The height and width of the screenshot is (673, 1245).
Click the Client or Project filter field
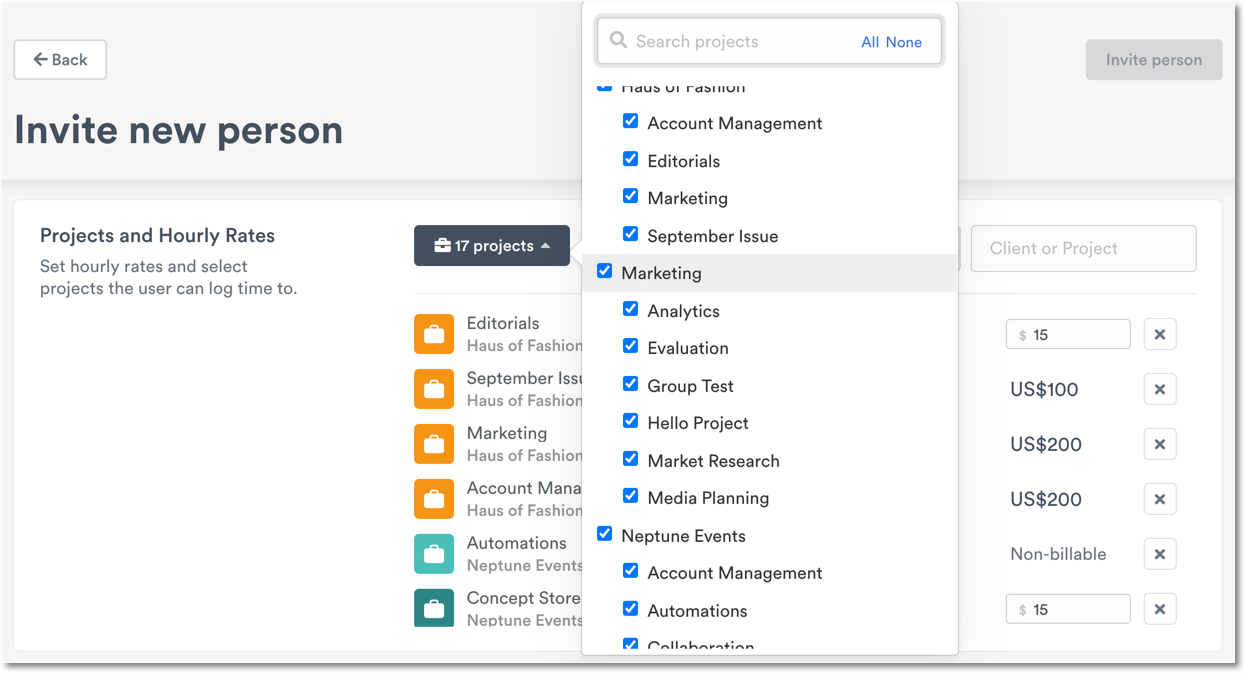tap(1083, 248)
